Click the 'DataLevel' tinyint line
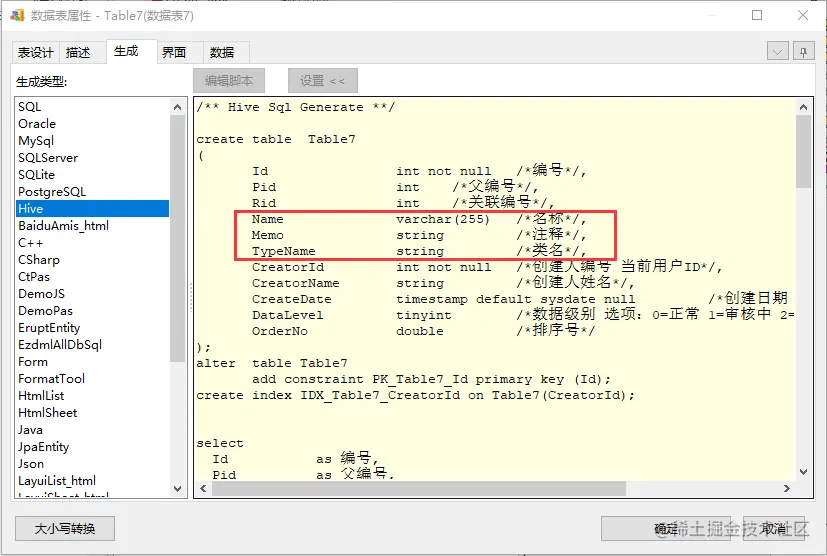The height and width of the screenshot is (556, 827). [522, 315]
